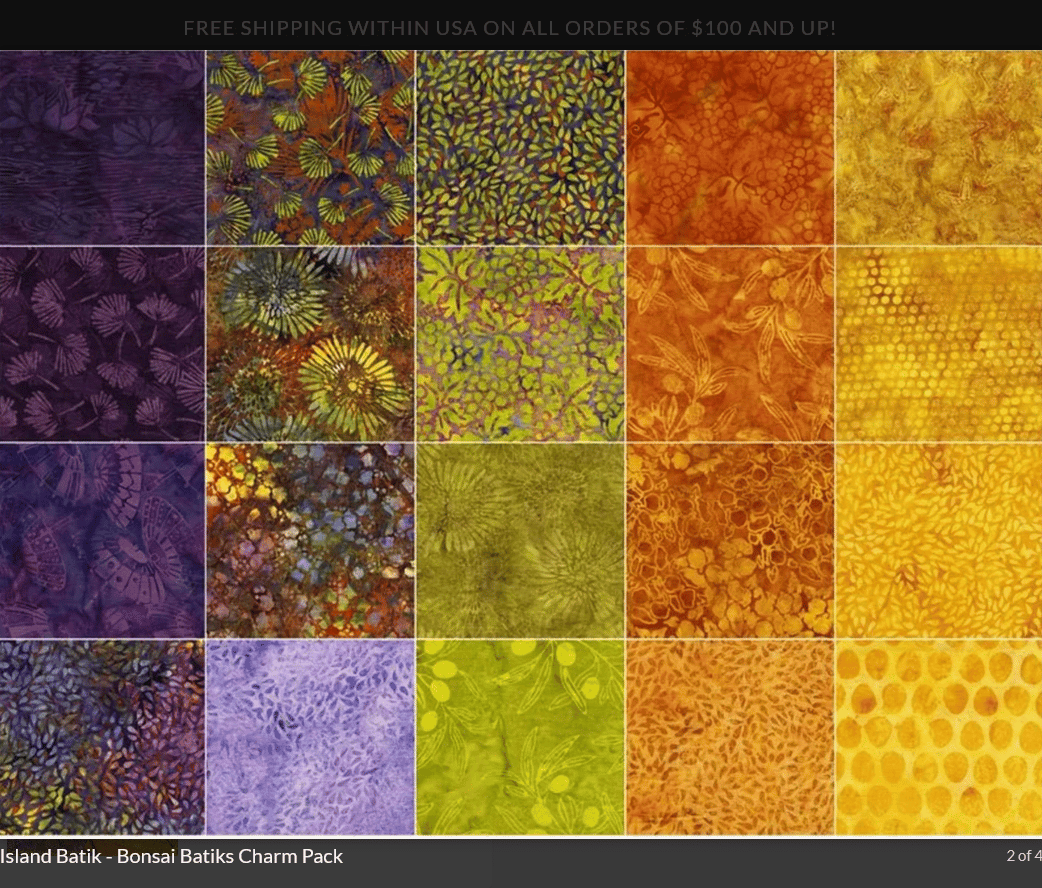This screenshot has width=1042, height=888.
Task: Click the "2 of 4" image counter
Action: click(1024, 855)
